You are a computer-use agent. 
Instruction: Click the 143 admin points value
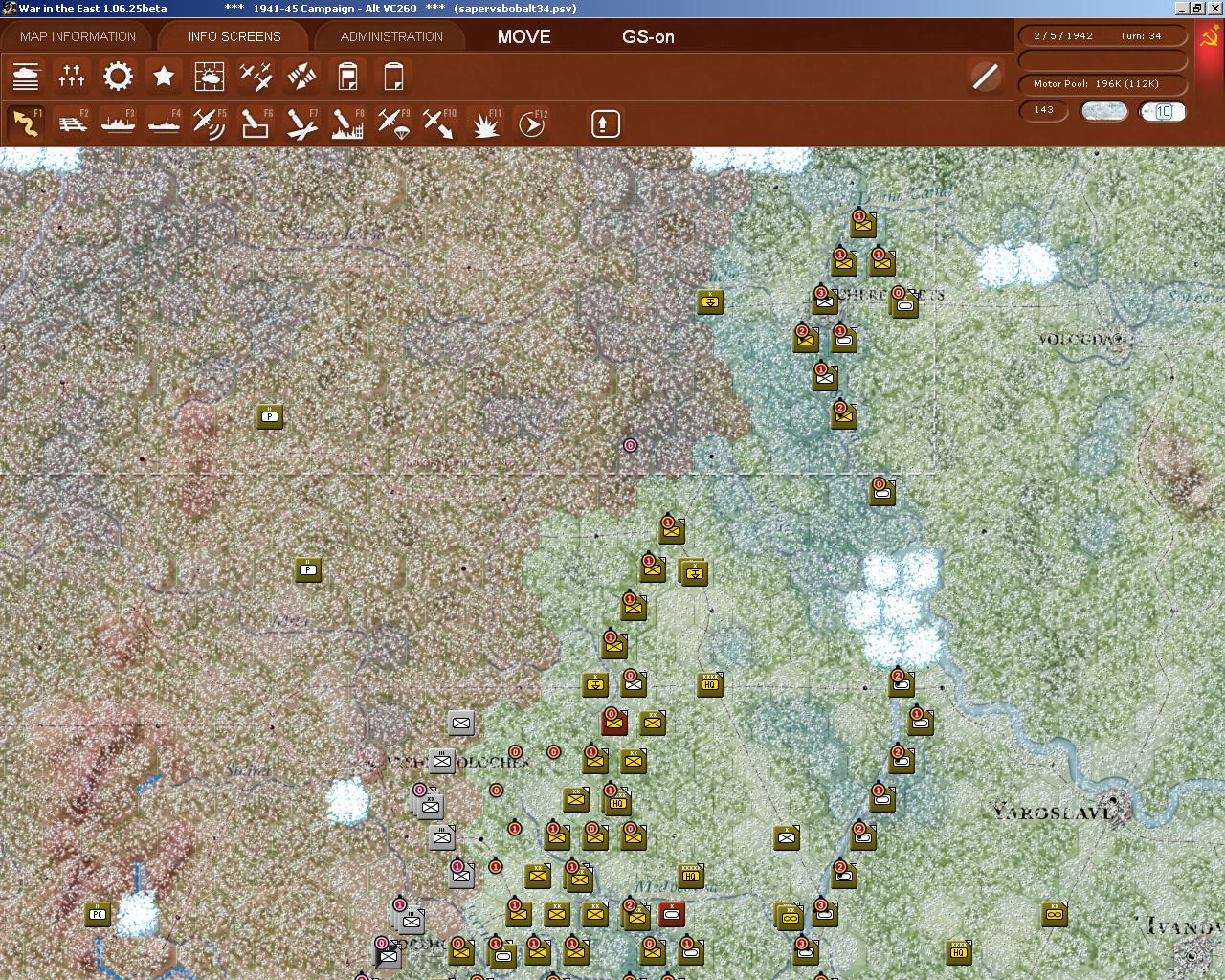coord(1044,110)
